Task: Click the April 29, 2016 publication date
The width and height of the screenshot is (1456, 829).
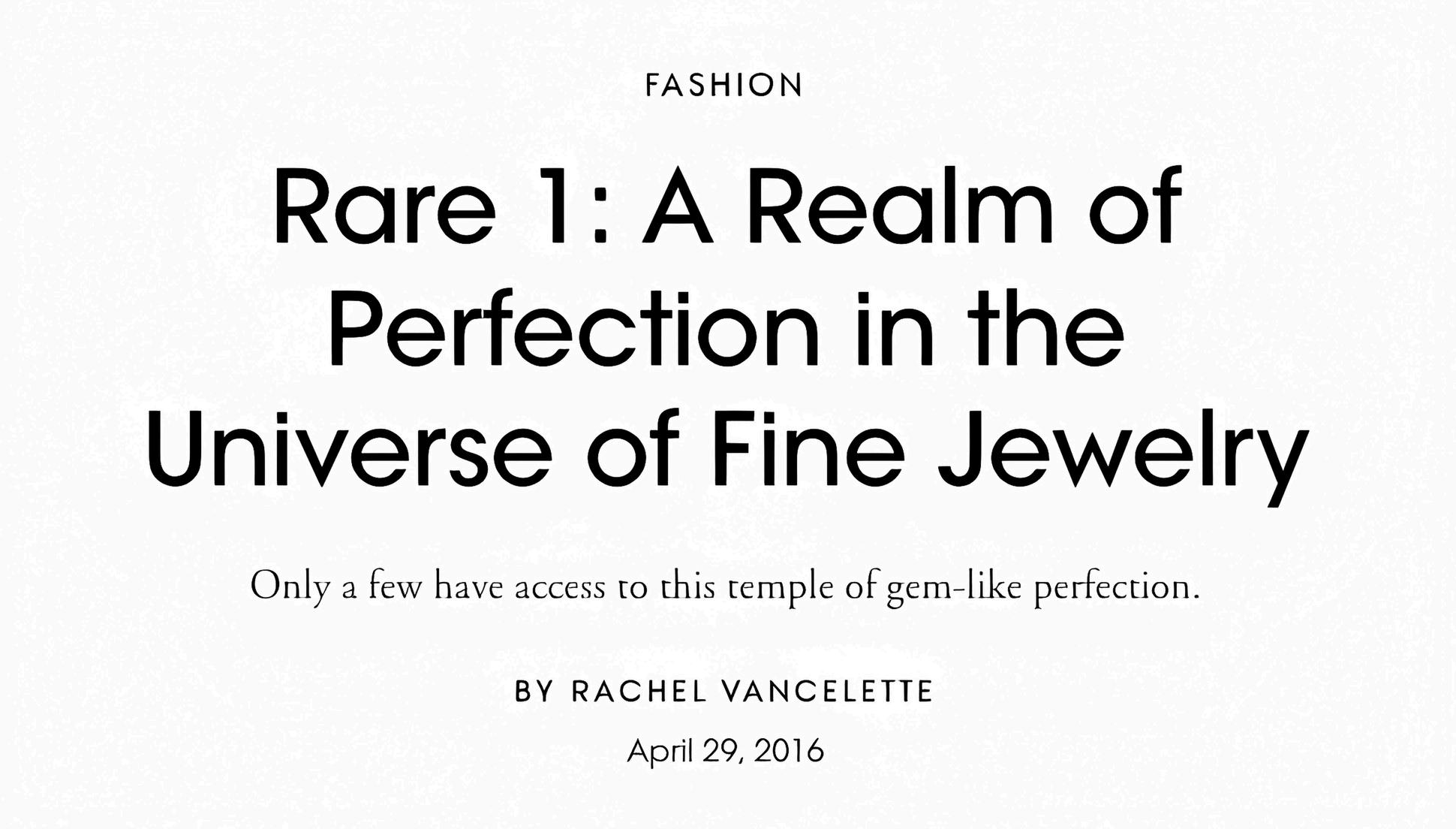Action: (x=725, y=751)
